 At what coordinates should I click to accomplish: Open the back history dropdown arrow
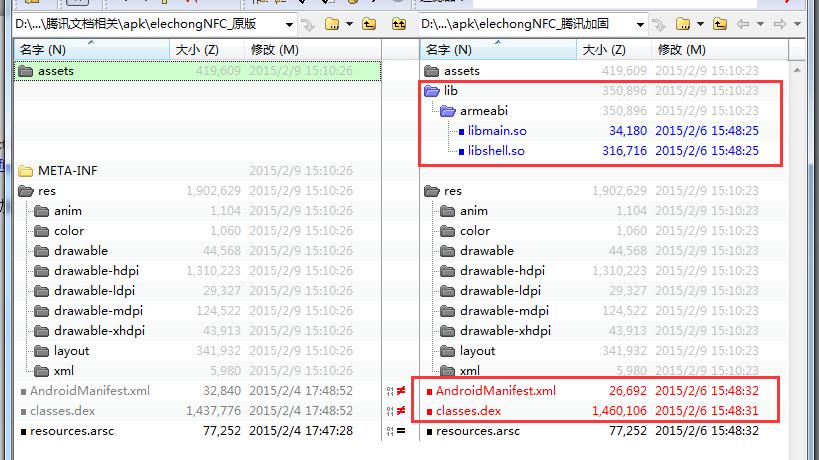click(760, 24)
